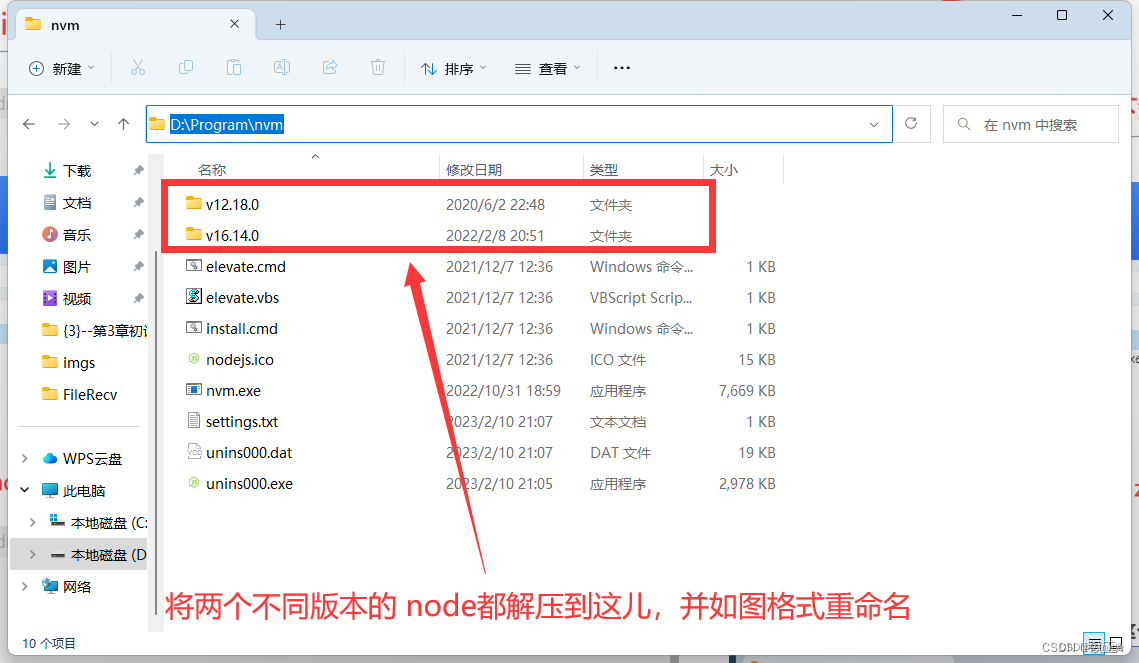The image size is (1139, 663).
Task: Click the back navigation arrow
Action: [29, 124]
